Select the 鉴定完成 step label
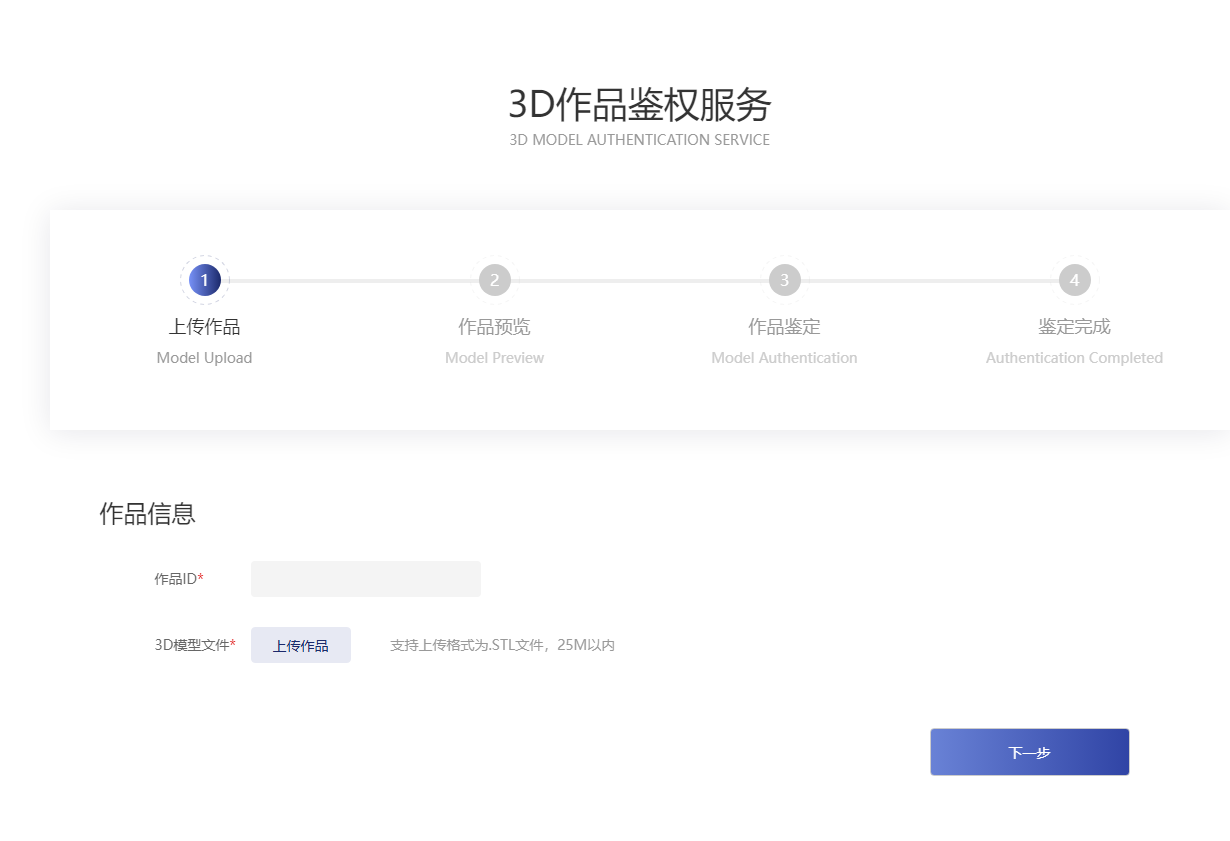The height and width of the screenshot is (841, 1230). [x=1074, y=327]
